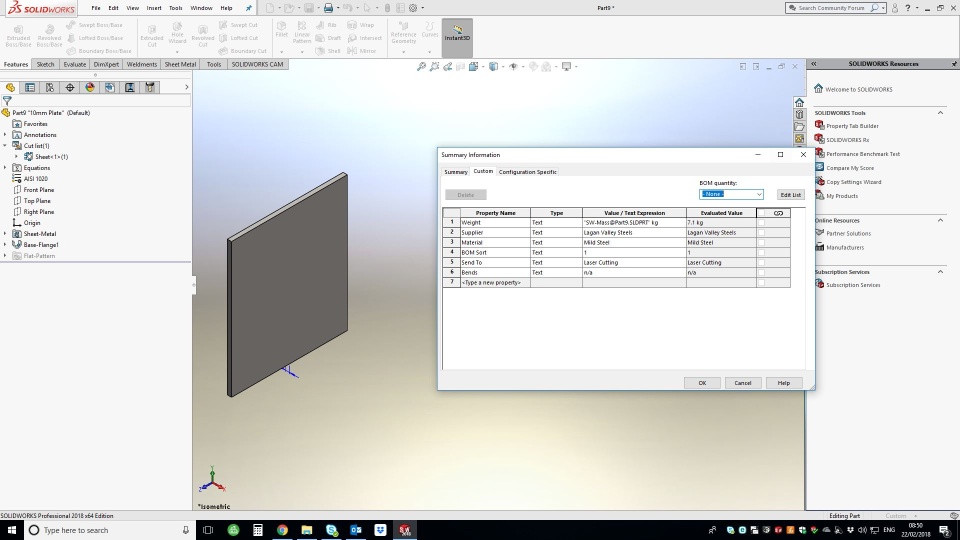This screenshot has width=960, height=540.
Task: Open the Design Library tab in task pane
Action: [800, 114]
